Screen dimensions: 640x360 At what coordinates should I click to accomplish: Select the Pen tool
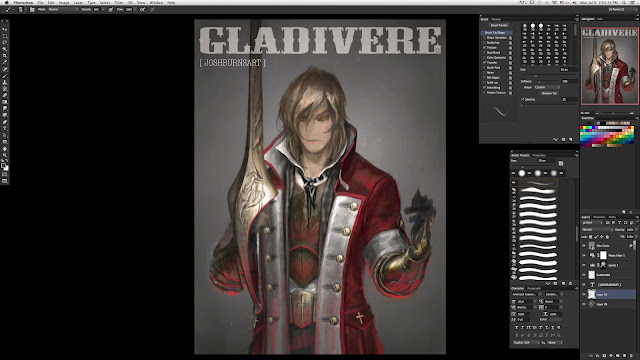click(4, 122)
